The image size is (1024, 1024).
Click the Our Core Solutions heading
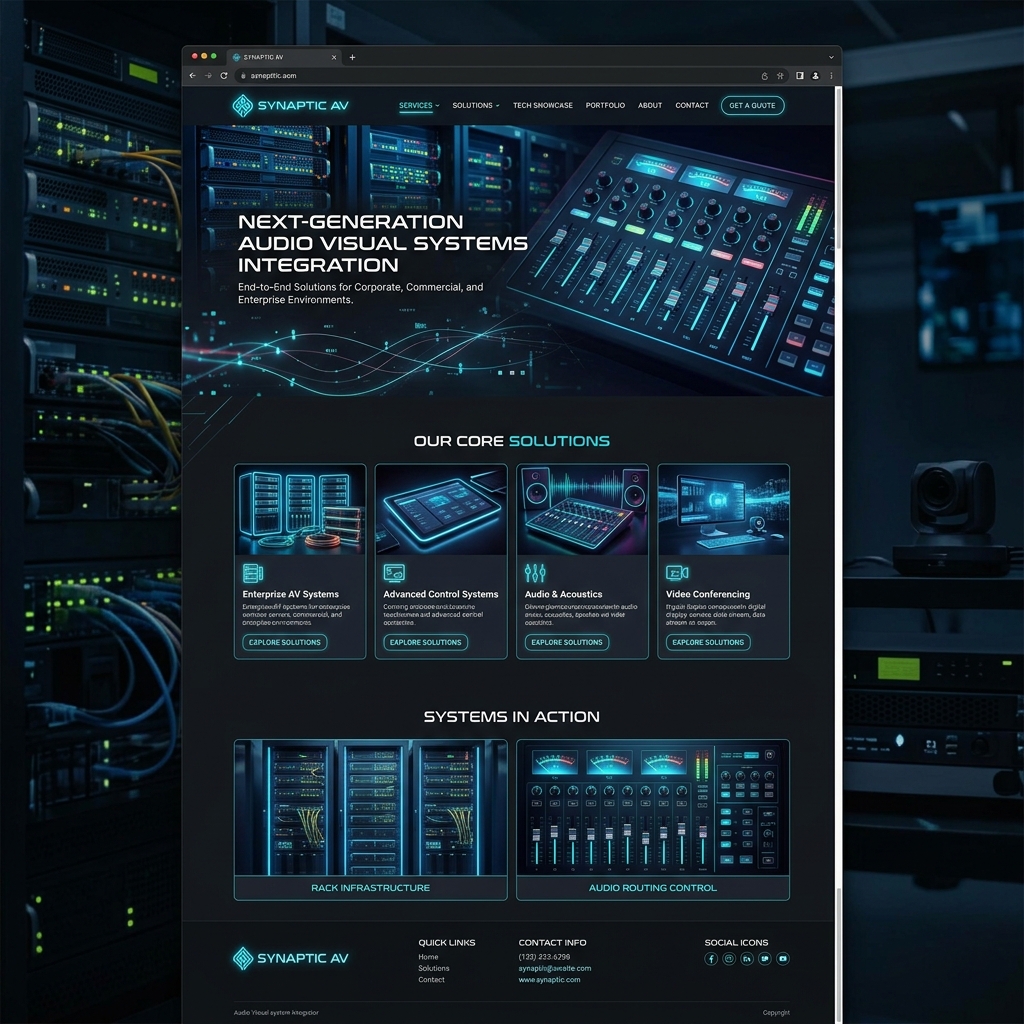pos(511,441)
